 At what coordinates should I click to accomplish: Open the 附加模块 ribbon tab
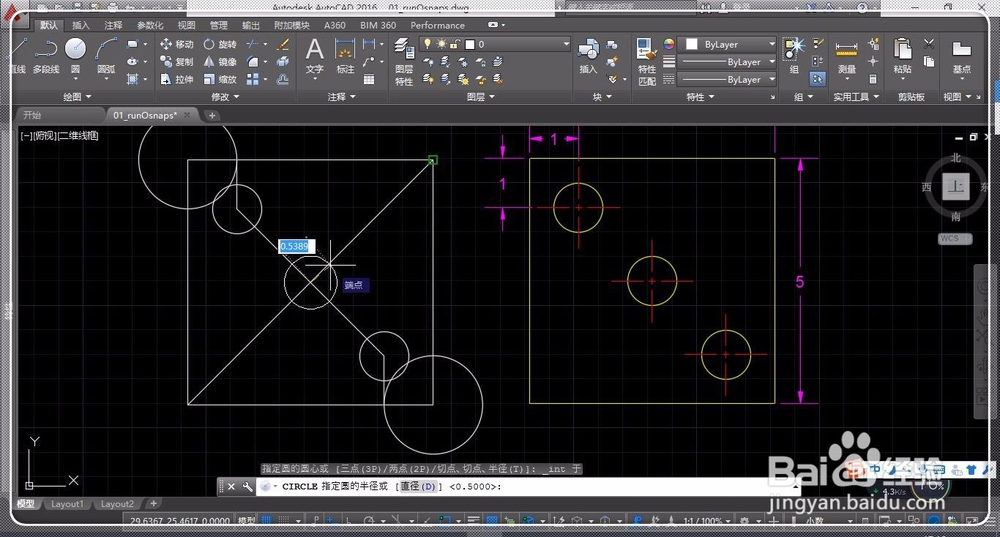coord(291,26)
